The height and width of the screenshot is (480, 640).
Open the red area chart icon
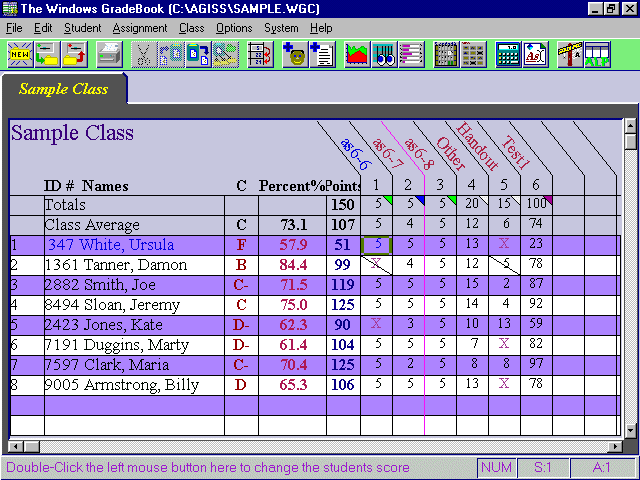pyautogui.click(x=356, y=54)
